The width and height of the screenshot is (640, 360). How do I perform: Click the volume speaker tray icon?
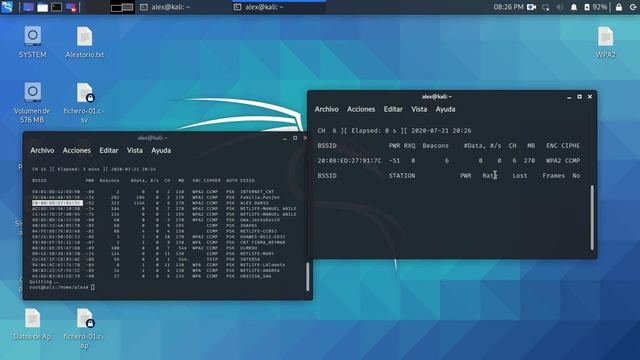click(x=560, y=7)
